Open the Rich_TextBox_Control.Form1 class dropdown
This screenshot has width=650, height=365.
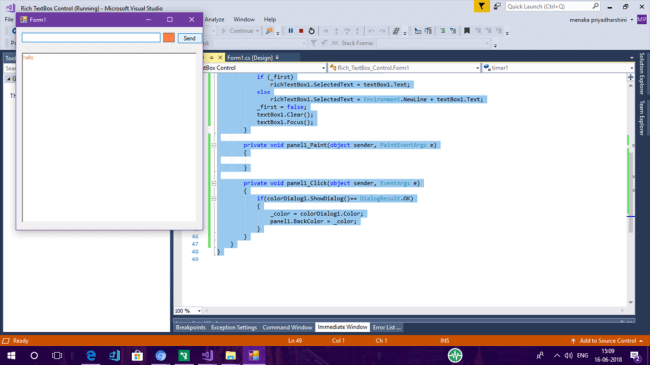[404, 68]
